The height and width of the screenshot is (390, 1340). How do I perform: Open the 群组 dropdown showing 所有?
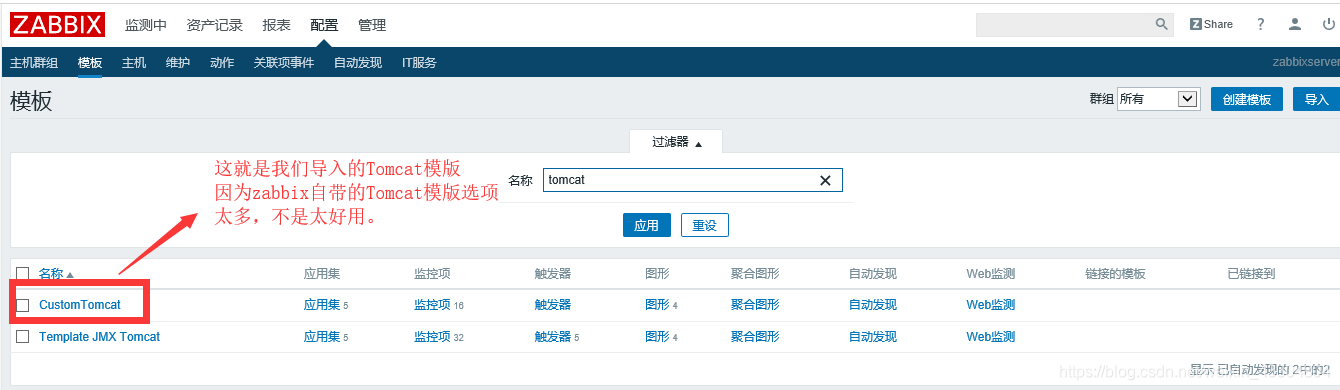(x=1158, y=99)
